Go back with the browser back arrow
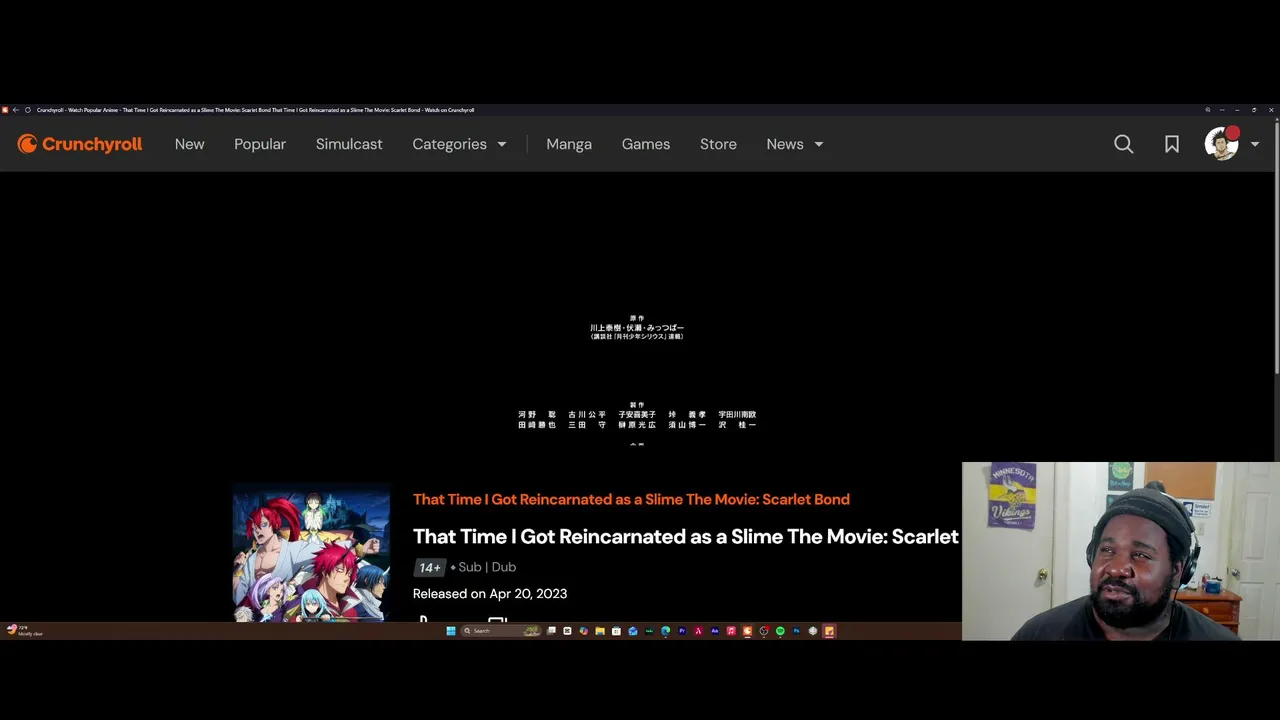This screenshot has width=1280, height=720. click(15, 110)
